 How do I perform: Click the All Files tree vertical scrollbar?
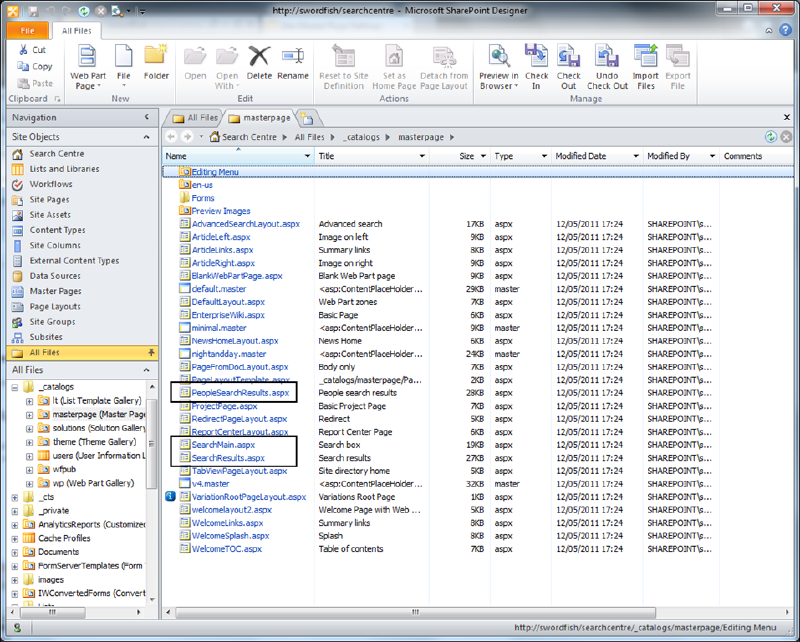(152, 444)
